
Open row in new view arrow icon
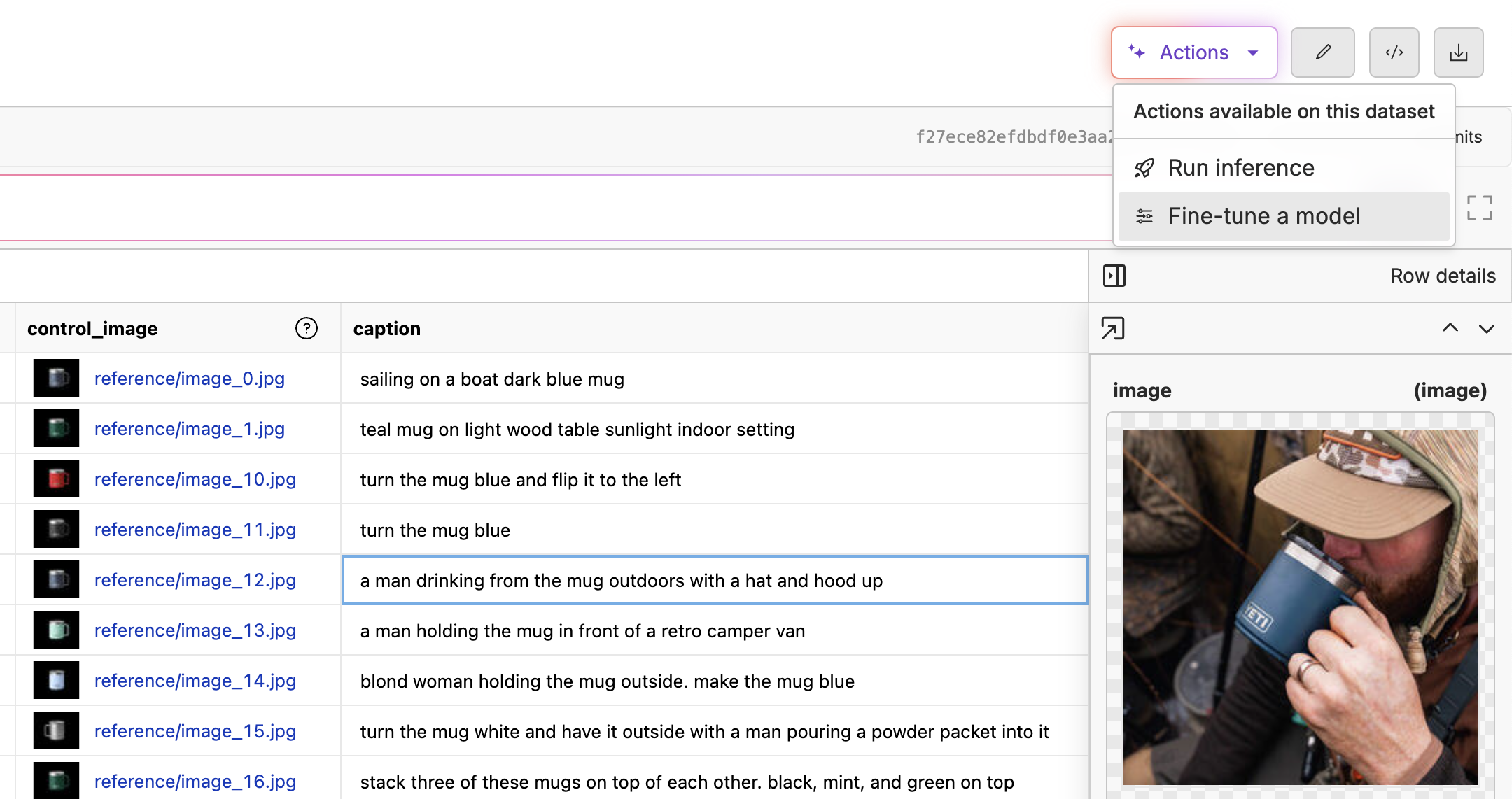[x=1112, y=328]
